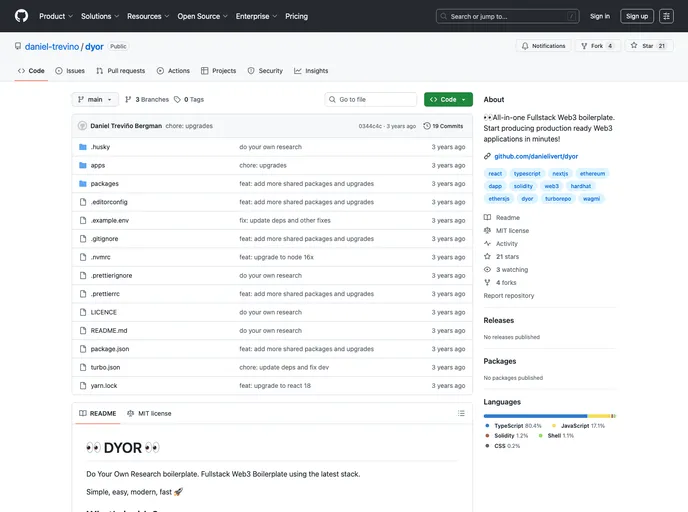
Task: Click the file icon beside turbo.json
Action: click(82, 367)
